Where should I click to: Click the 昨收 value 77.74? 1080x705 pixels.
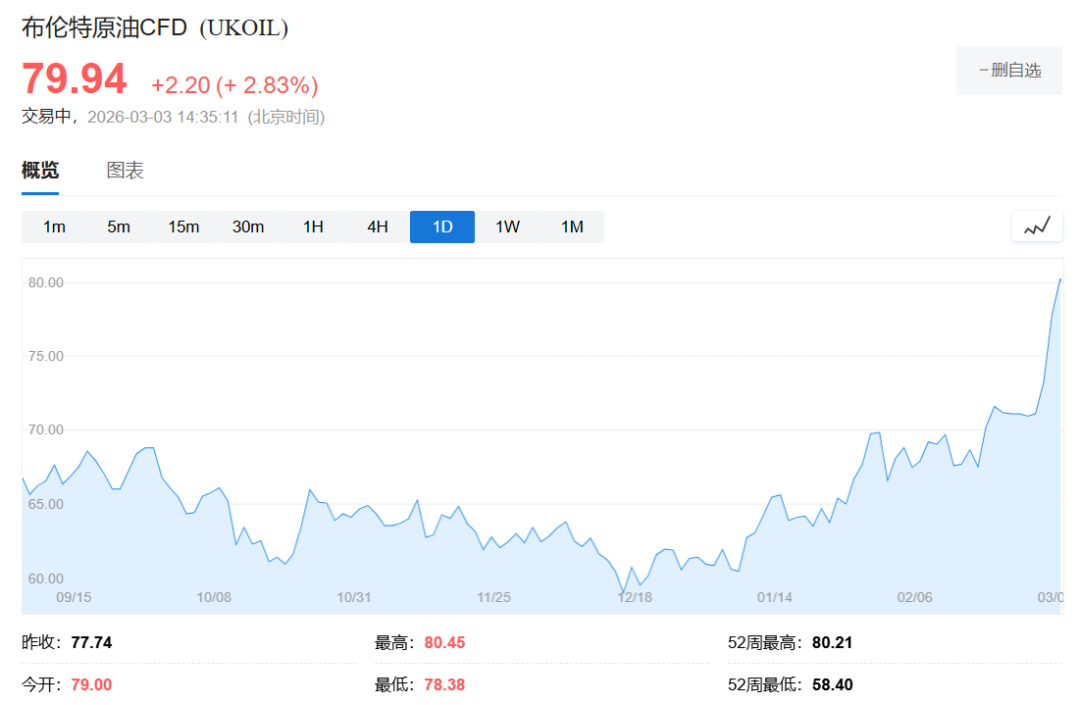coord(91,642)
